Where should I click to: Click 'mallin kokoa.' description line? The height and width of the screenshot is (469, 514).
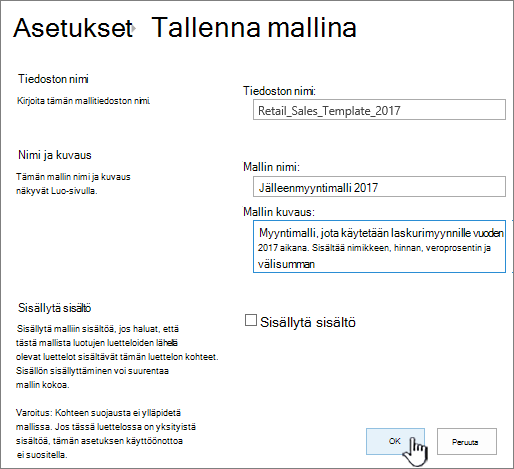43,385
